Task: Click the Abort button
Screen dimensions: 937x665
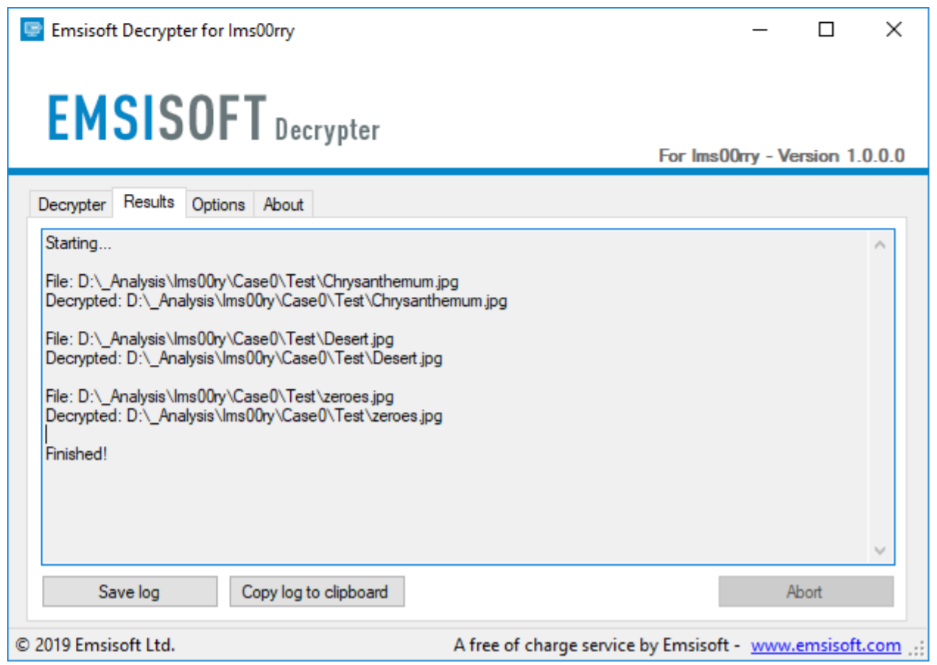Action: 805,592
